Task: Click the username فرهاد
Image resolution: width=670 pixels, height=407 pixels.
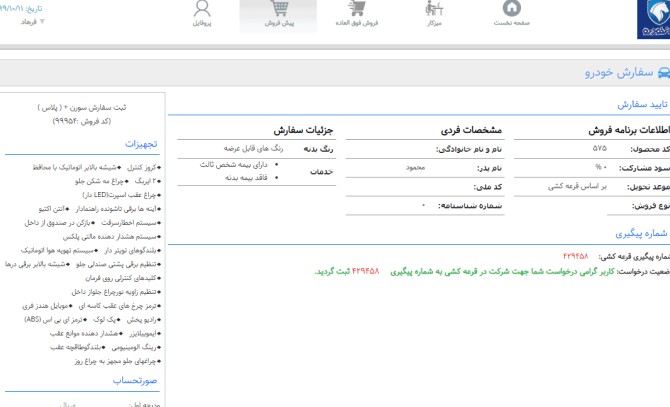Action: point(29,22)
